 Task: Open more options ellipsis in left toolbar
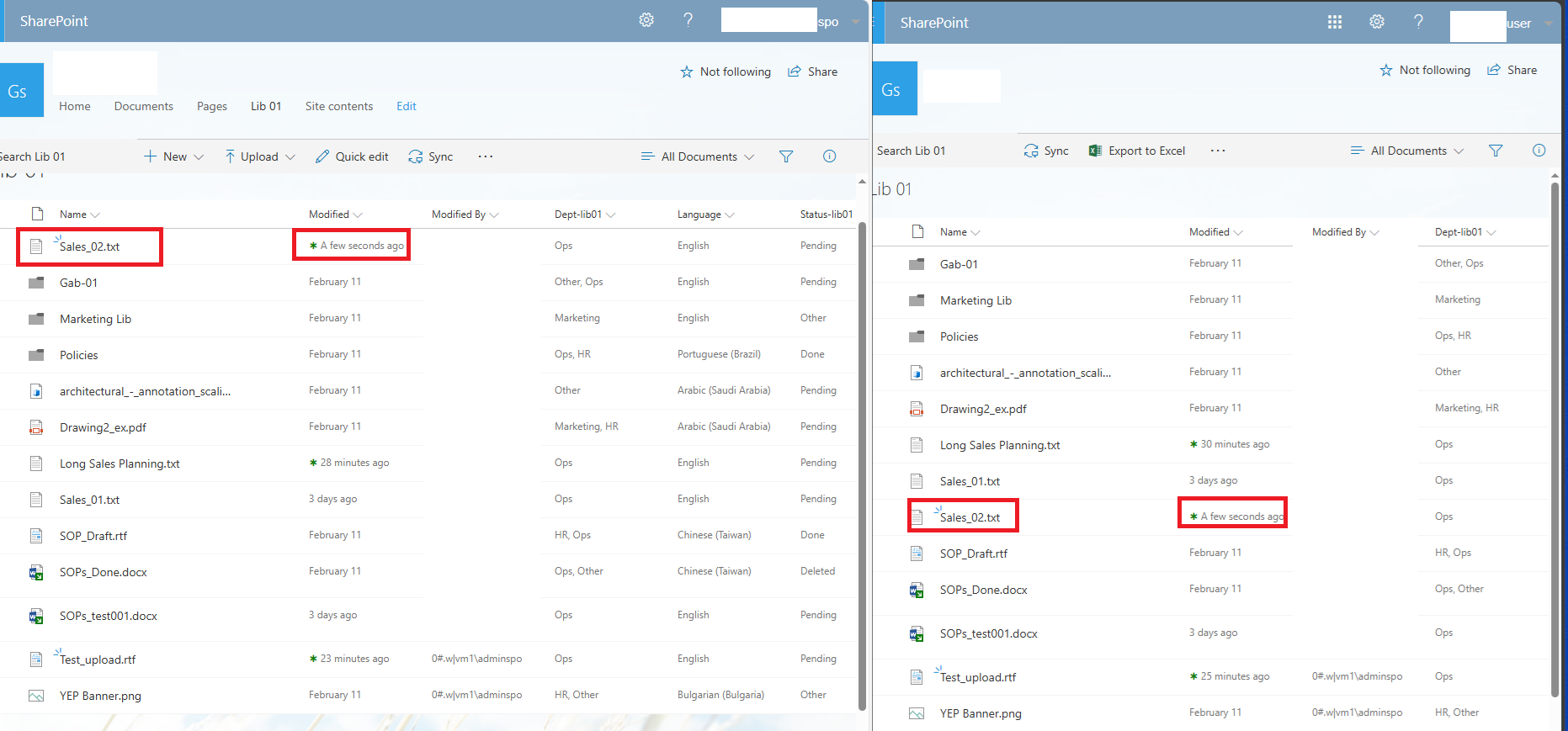pos(486,156)
